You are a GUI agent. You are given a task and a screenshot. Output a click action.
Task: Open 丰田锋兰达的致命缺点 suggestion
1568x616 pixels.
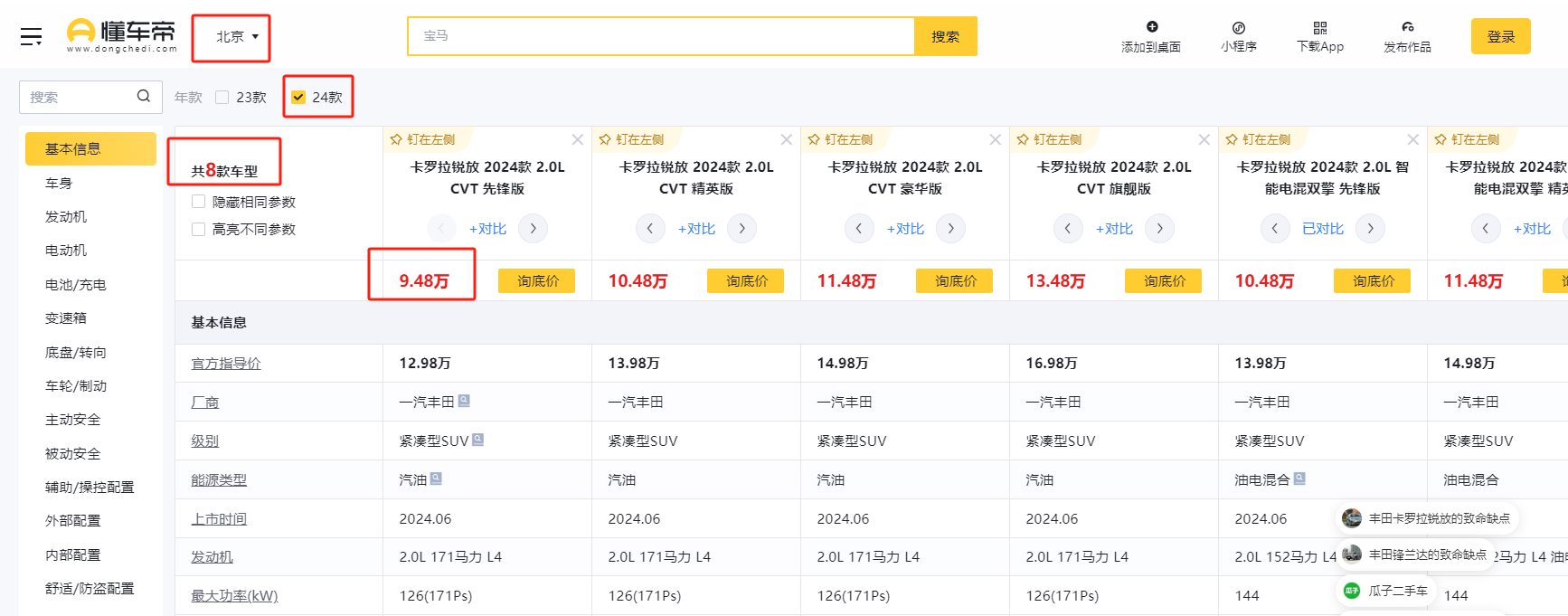tap(1415, 554)
